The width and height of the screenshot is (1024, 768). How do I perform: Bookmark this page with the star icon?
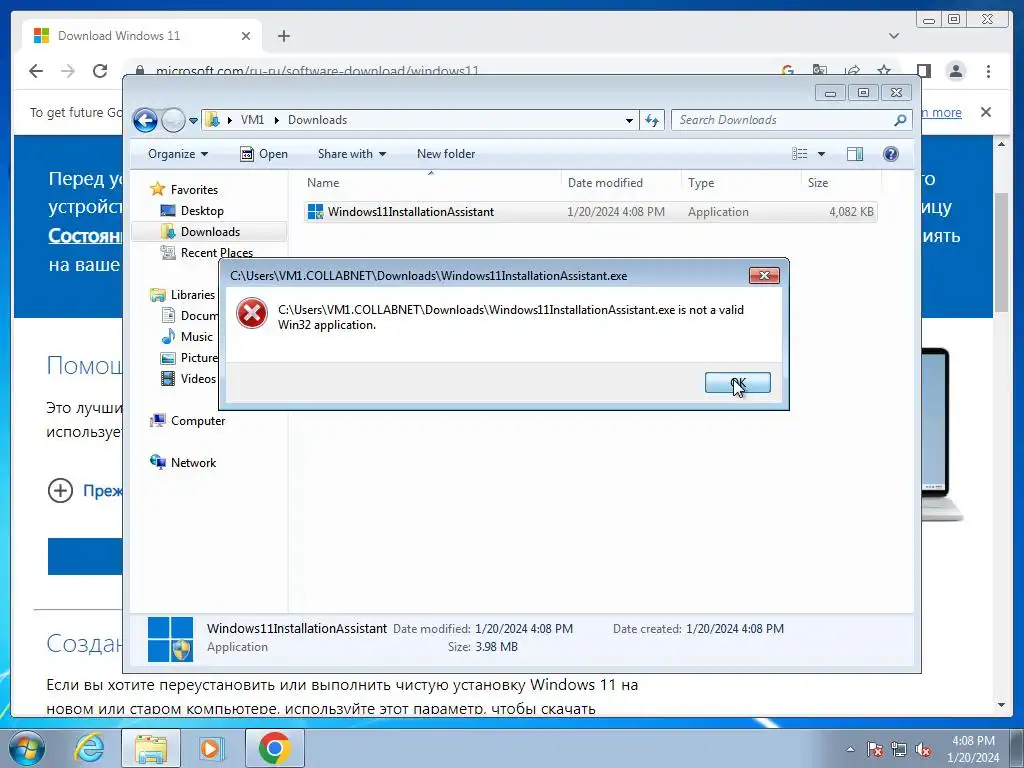pos(884,71)
